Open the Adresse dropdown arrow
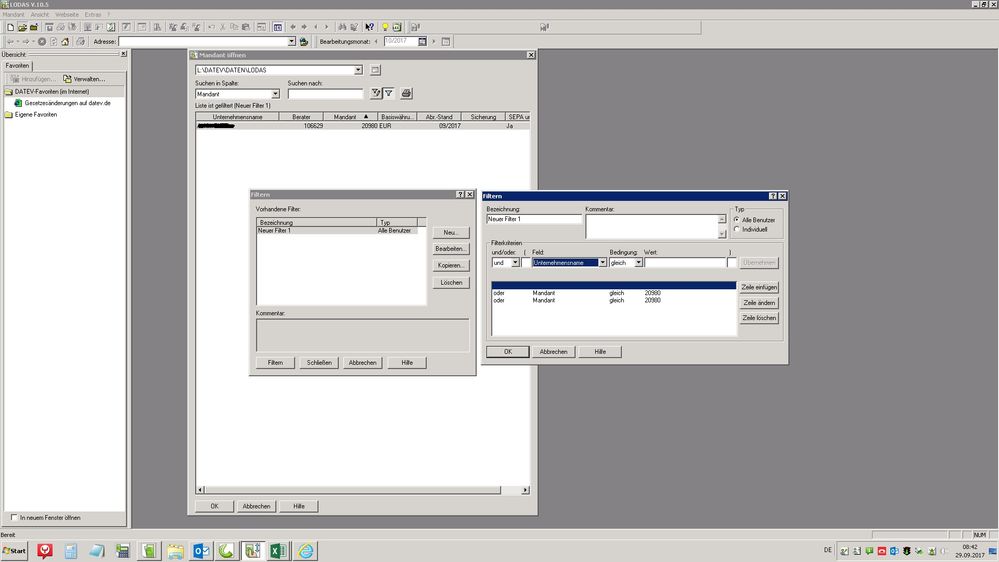 click(291, 41)
